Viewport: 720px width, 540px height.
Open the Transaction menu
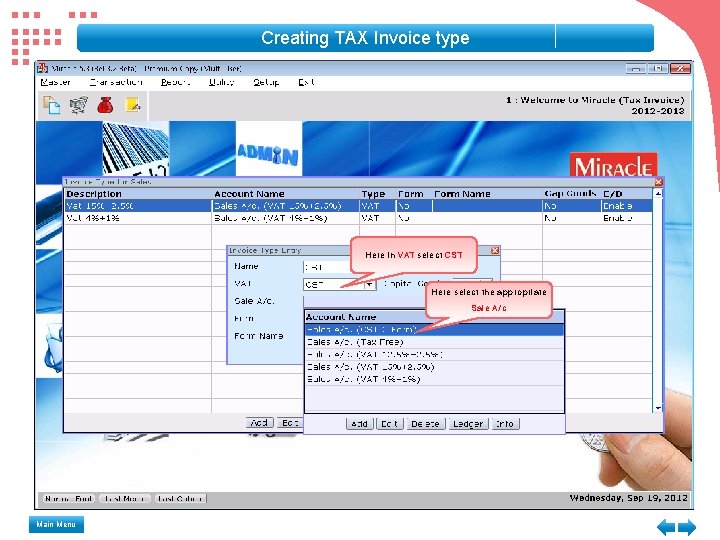(116, 82)
